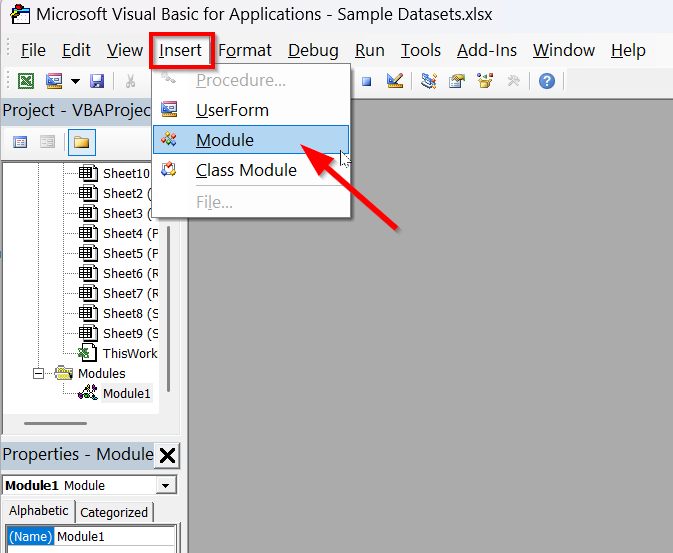Select Sheet10 in project tree
Screen dimensions: 673x553
coord(126,173)
